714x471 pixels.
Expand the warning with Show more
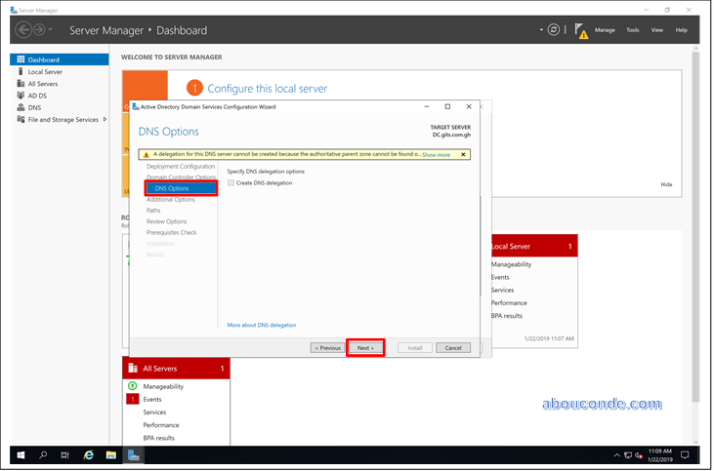click(436, 155)
